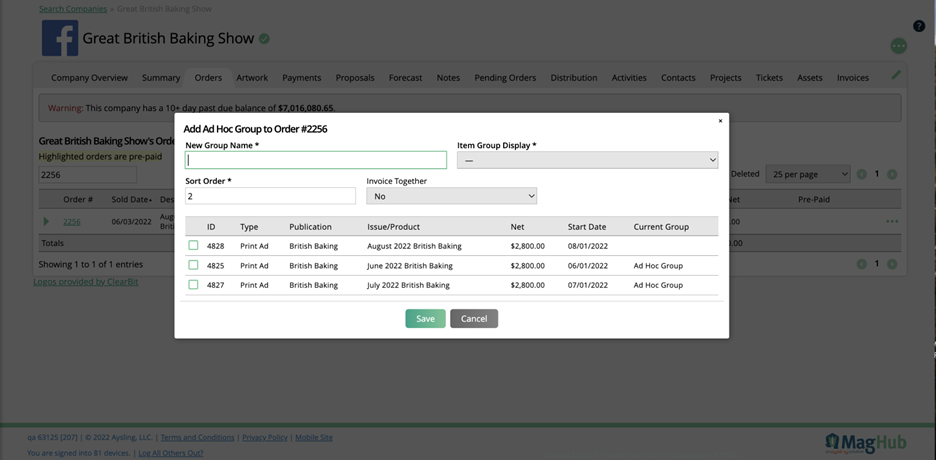The image size is (936, 460).
Task: Open the Item Group Display dropdown
Action: (x=587, y=160)
